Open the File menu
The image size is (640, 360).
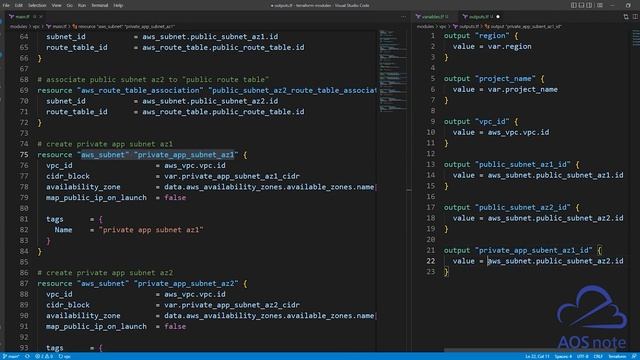6,5
